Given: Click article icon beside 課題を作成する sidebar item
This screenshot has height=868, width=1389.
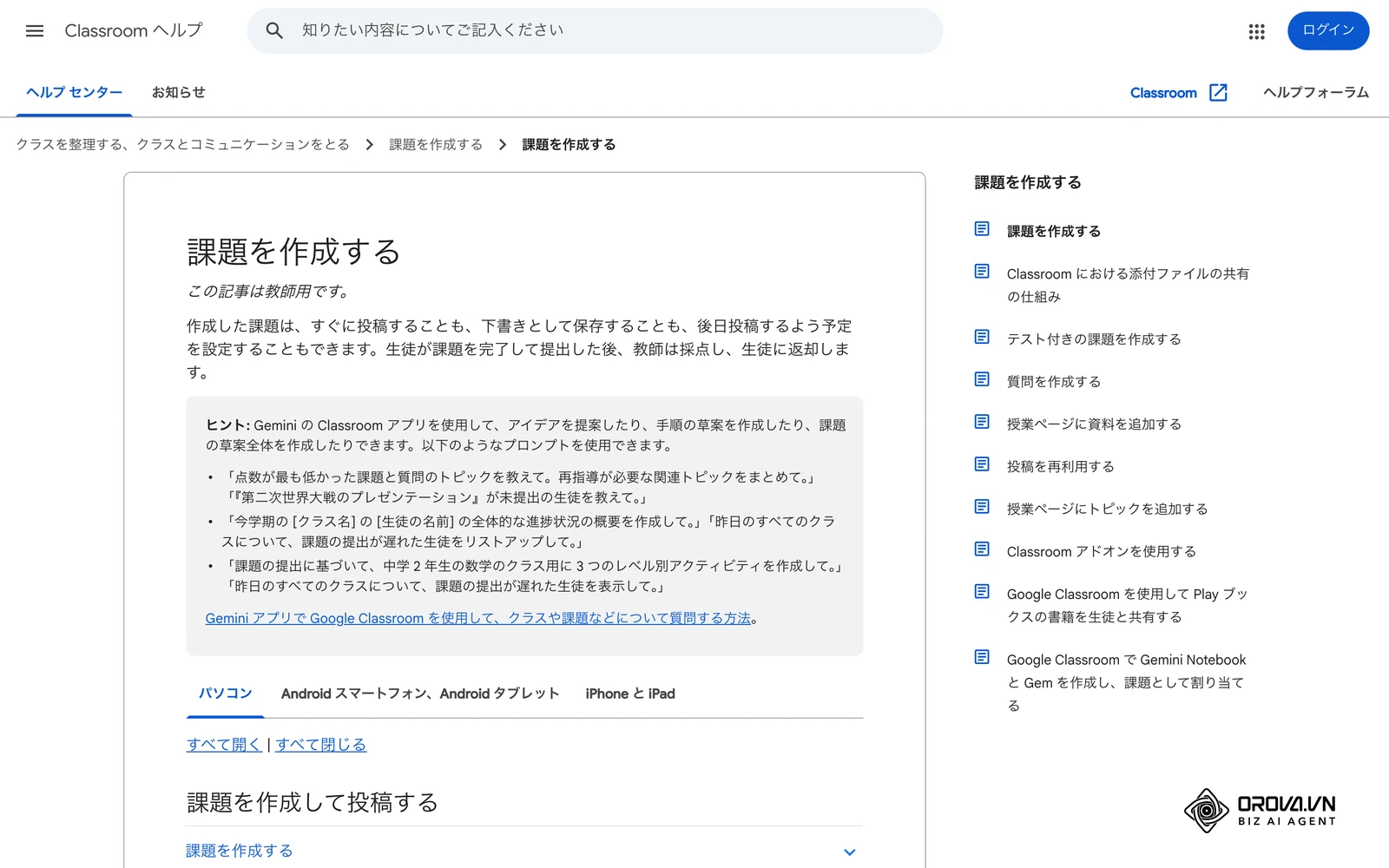Looking at the screenshot, I should (x=982, y=229).
